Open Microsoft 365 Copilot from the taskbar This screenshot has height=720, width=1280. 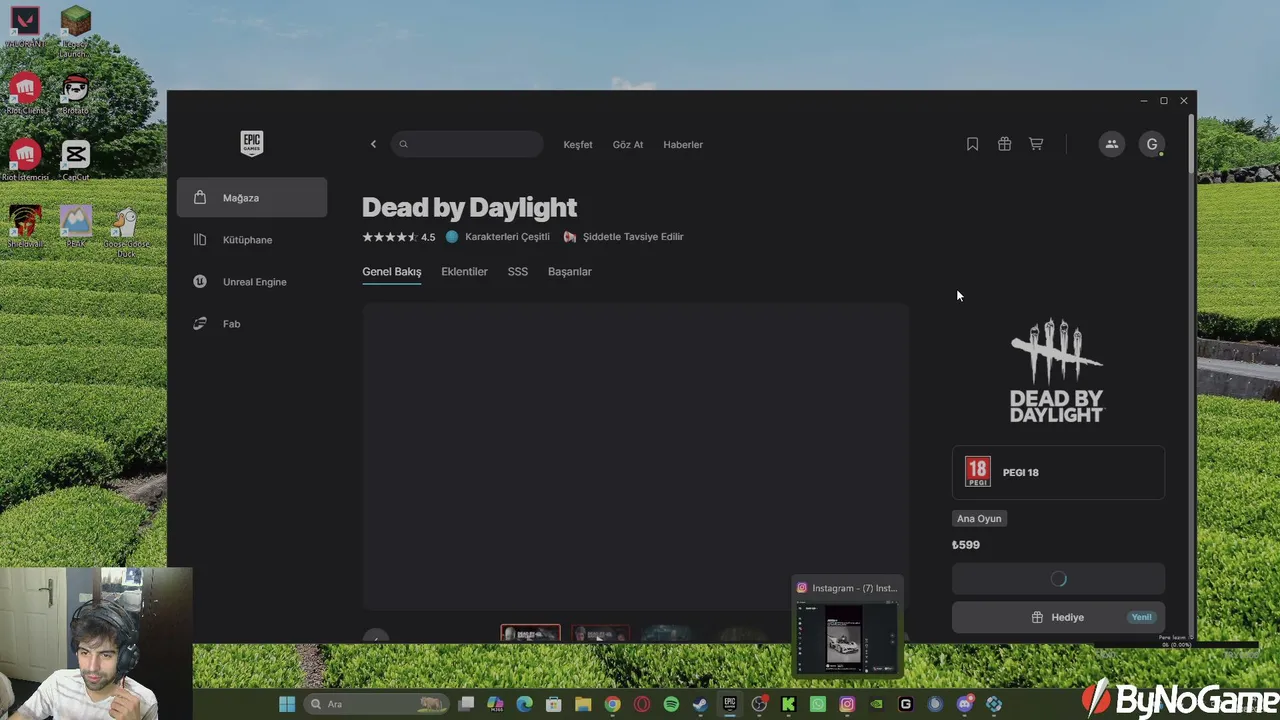[495, 704]
